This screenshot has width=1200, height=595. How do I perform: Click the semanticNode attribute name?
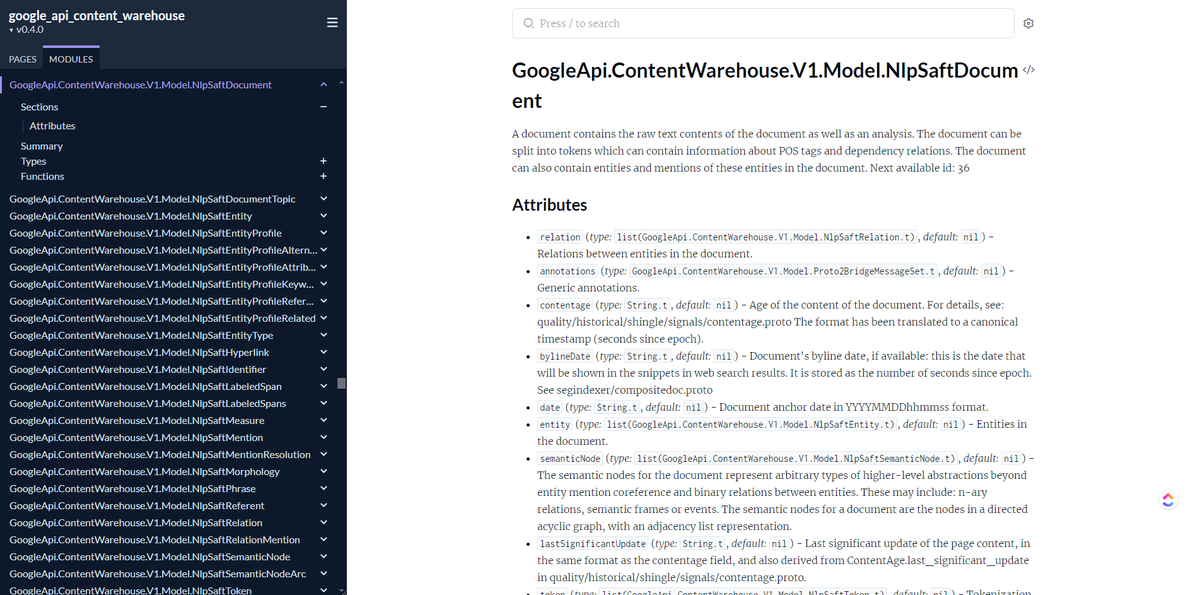coord(570,458)
